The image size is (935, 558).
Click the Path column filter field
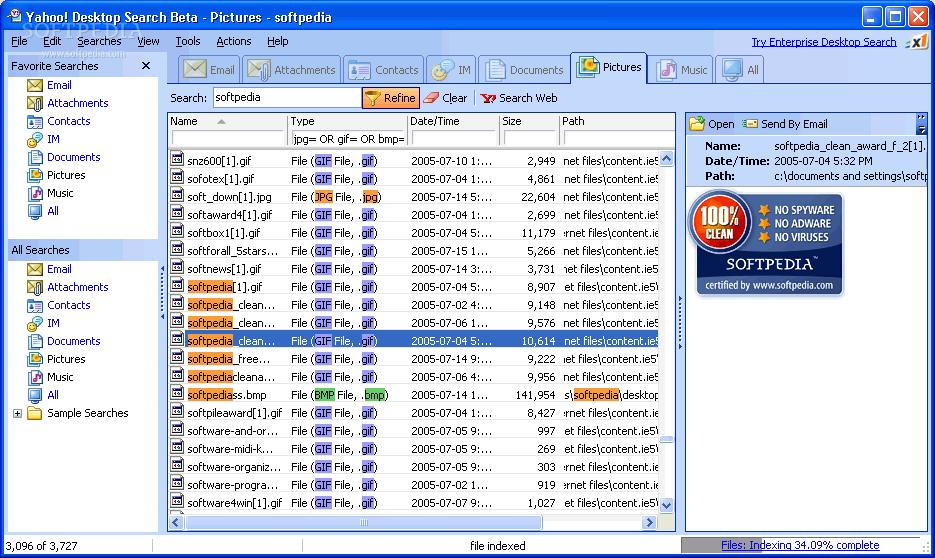click(618, 138)
